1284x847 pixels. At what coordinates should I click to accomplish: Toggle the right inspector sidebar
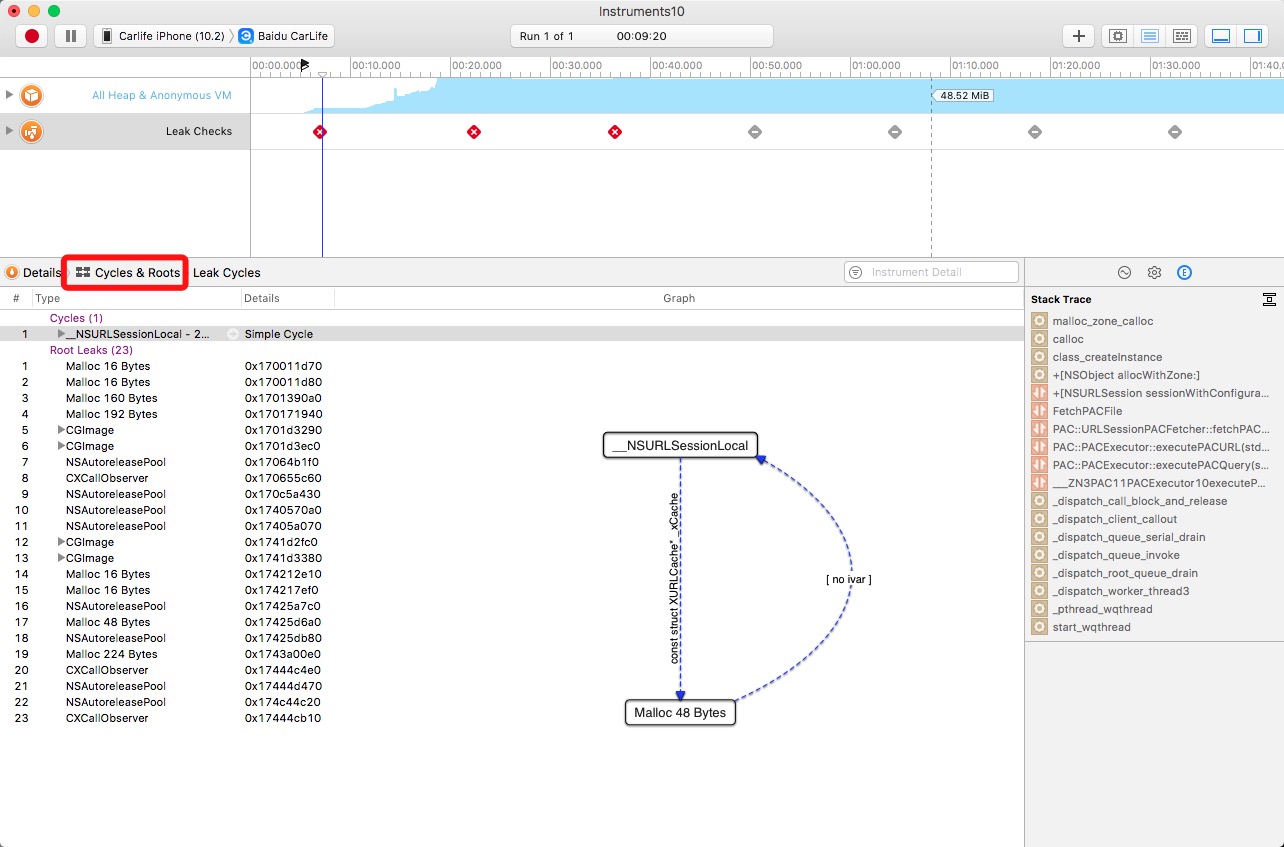[1252, 36]
